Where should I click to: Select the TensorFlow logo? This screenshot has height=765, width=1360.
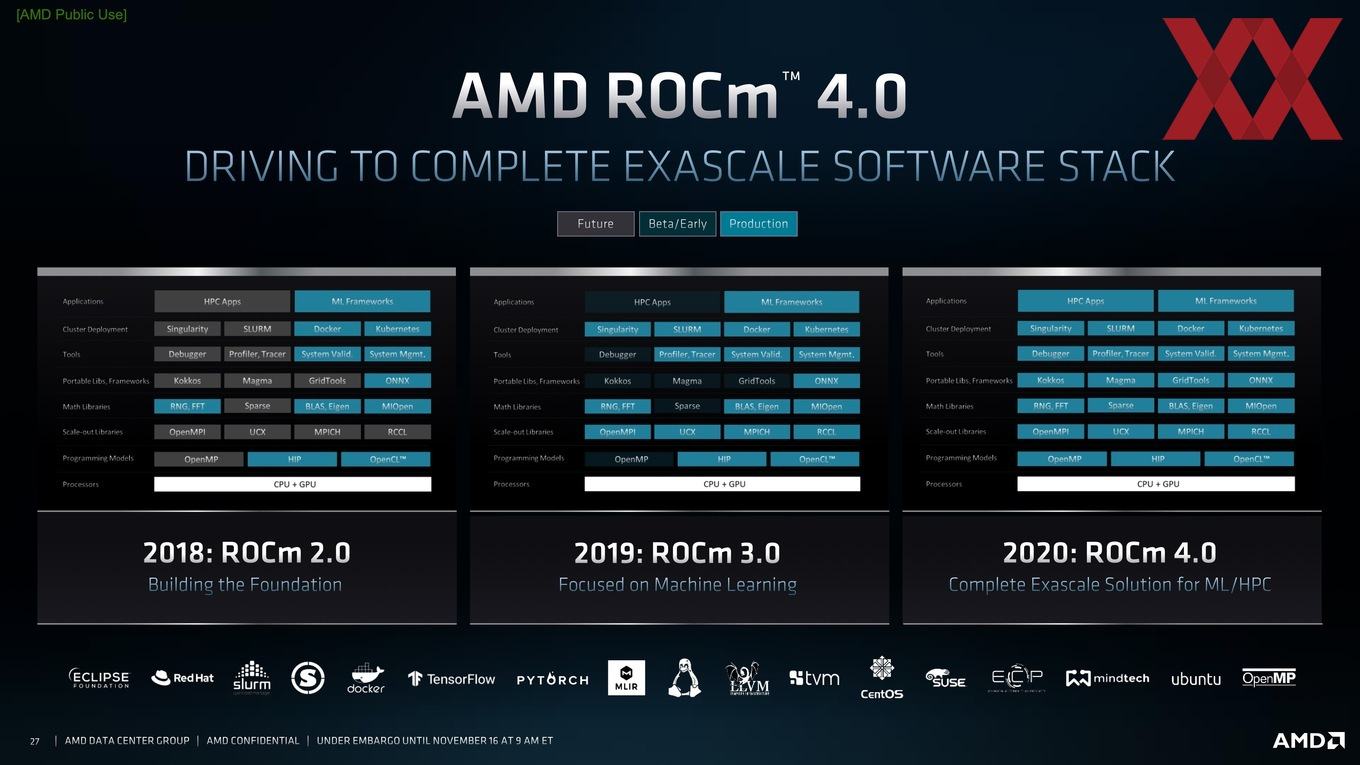(x=451, y=679)
